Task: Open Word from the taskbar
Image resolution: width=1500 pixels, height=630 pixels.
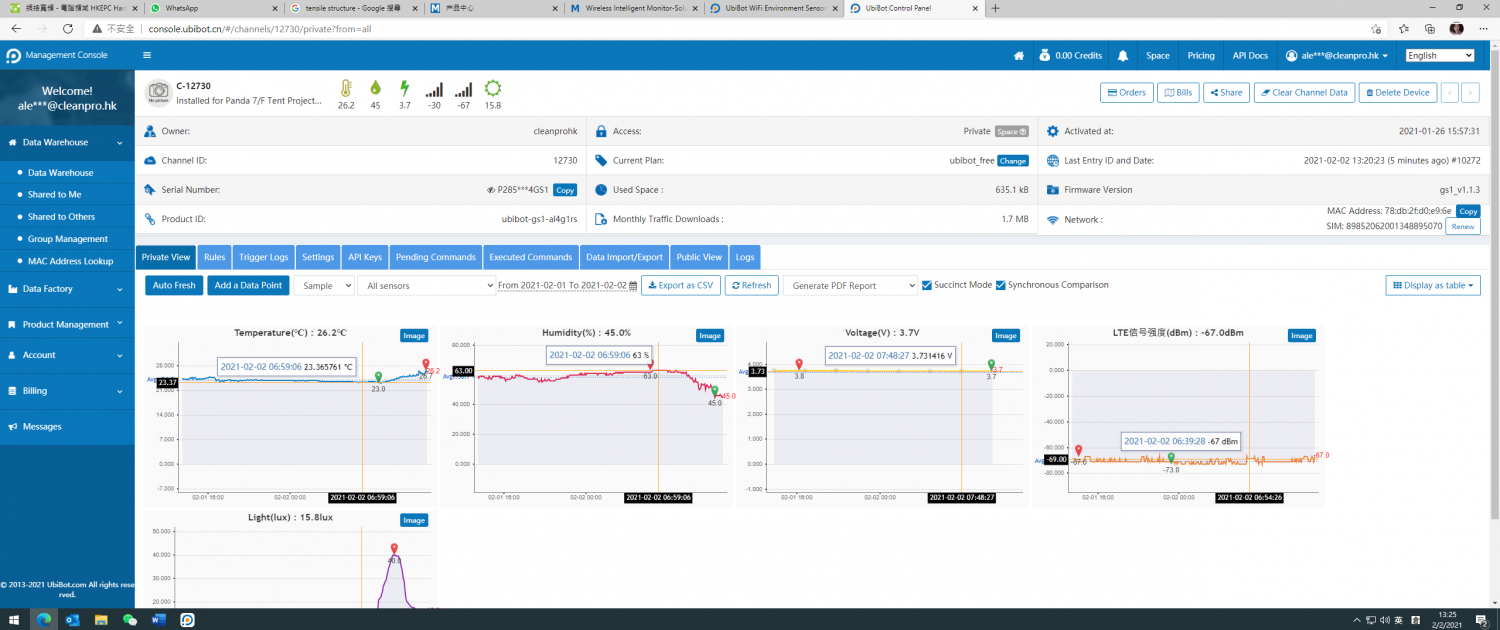Action: [158, 620]
